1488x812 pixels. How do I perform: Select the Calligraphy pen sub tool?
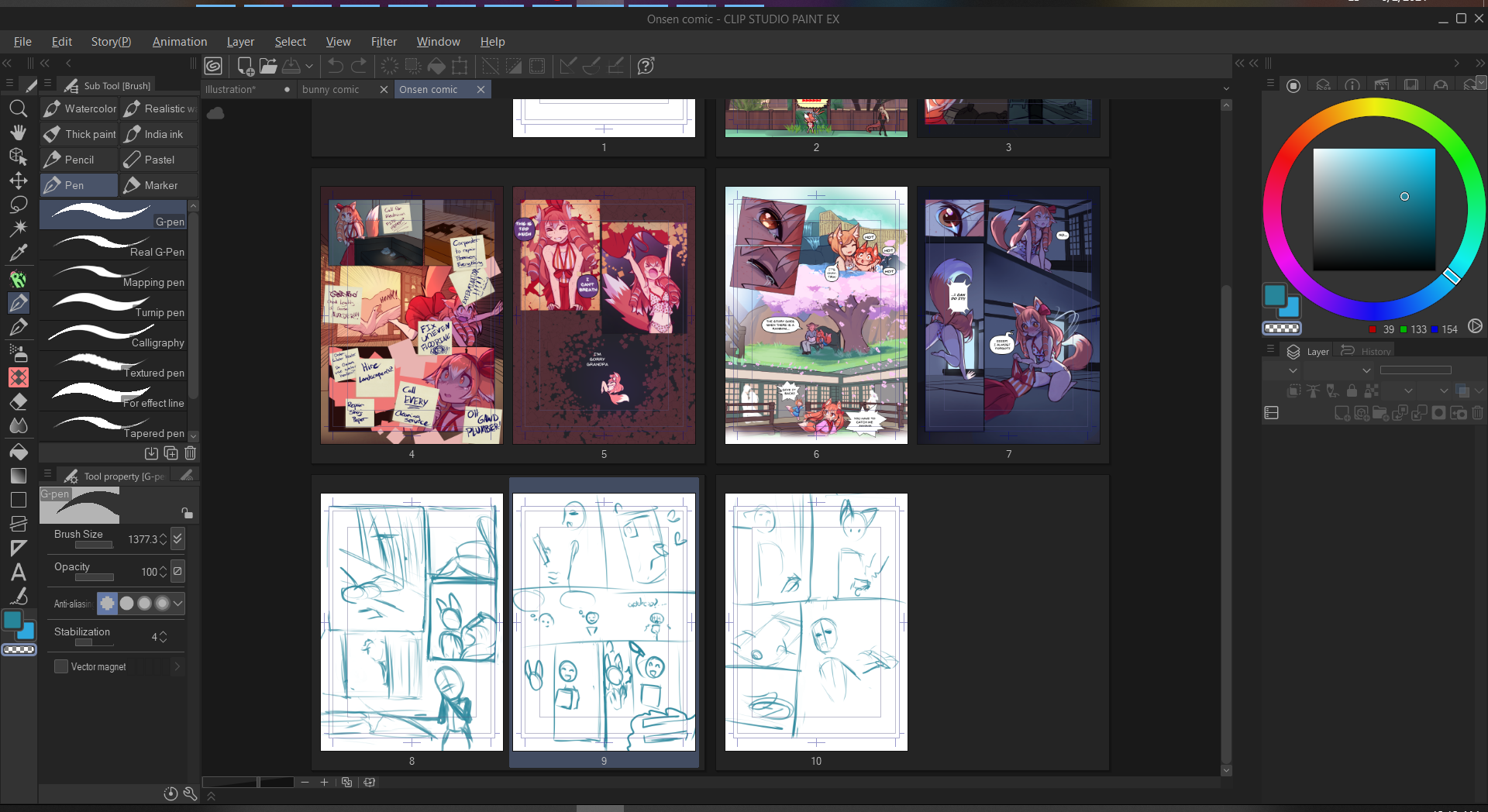tap(114, 336)
